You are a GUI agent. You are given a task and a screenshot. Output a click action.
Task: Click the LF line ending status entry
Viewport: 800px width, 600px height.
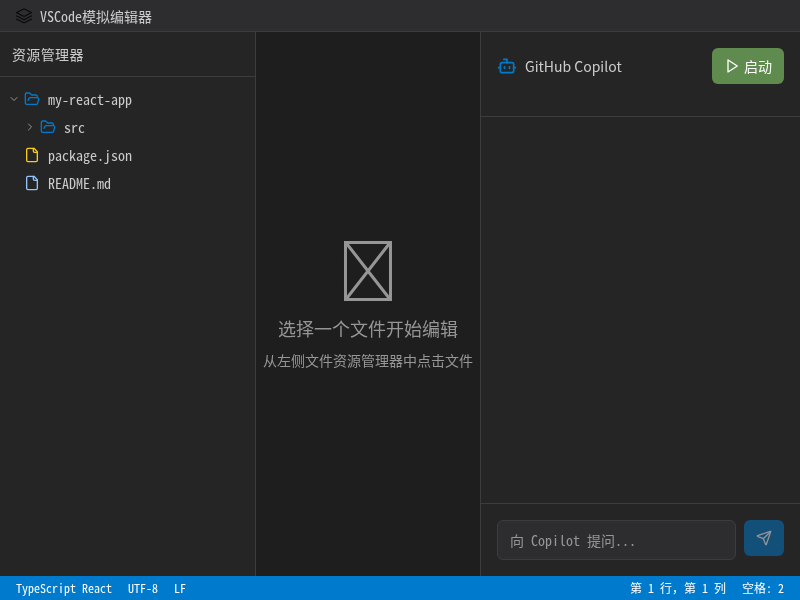(x=180, y=589)
